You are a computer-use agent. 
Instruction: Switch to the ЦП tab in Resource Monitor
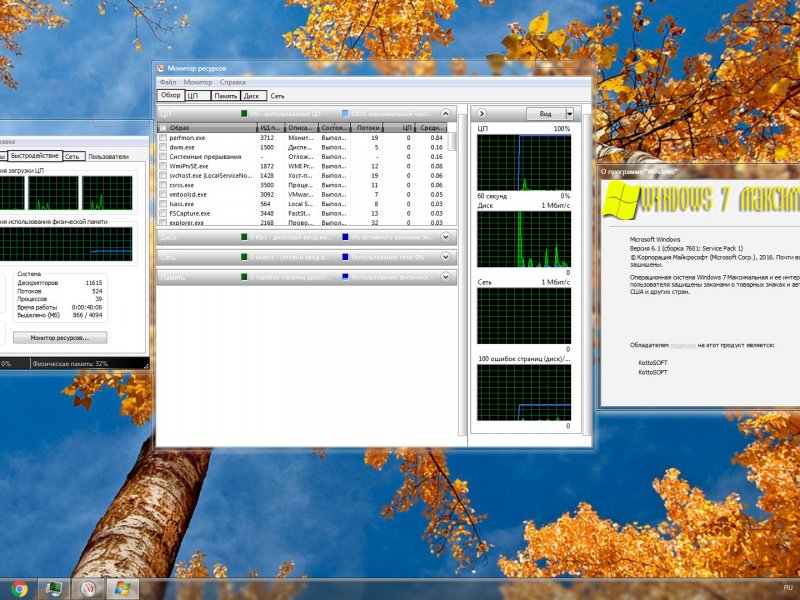(197, 96)
